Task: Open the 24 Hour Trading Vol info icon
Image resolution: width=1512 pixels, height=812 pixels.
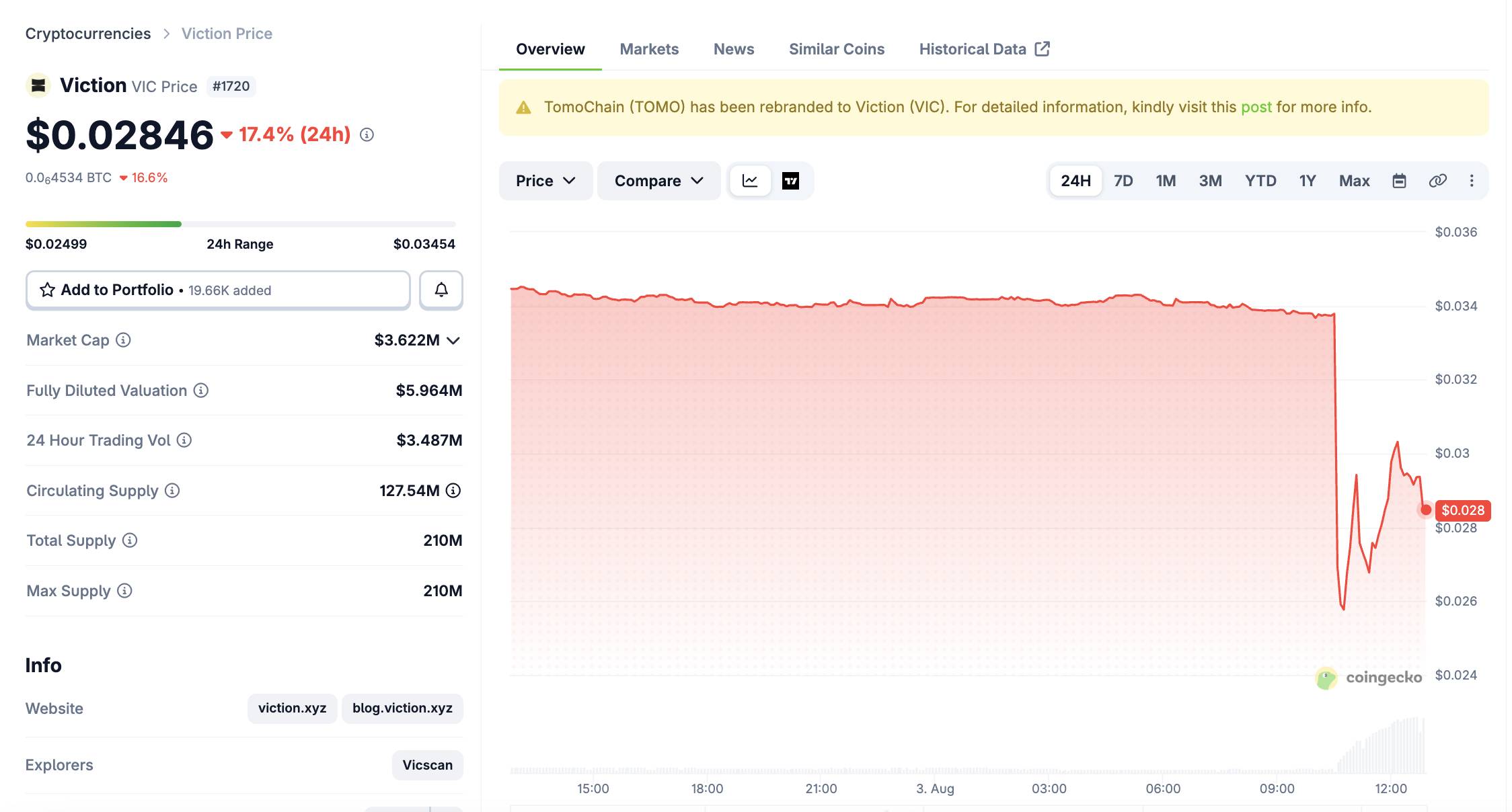Action: [184, 440]
